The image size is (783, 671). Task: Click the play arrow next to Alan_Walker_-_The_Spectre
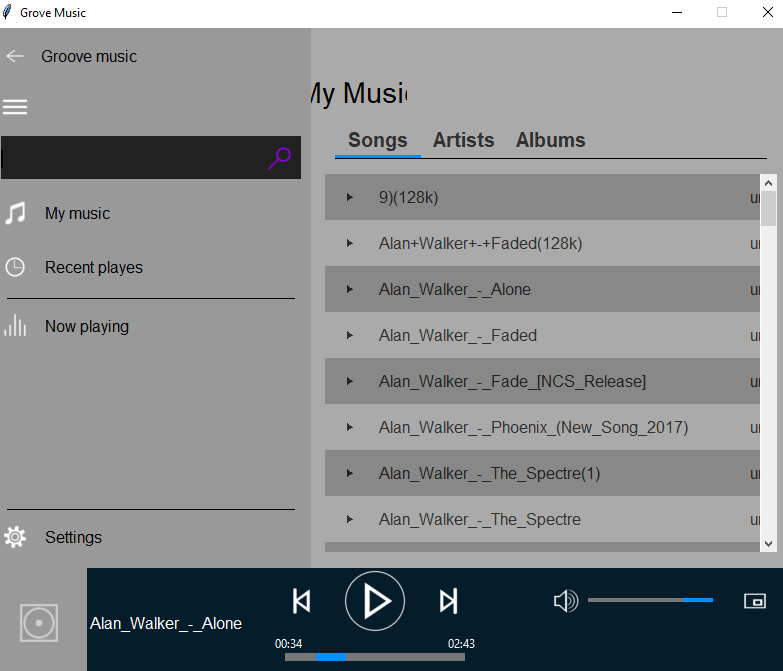pyautogui.click(x=350, y=519)
